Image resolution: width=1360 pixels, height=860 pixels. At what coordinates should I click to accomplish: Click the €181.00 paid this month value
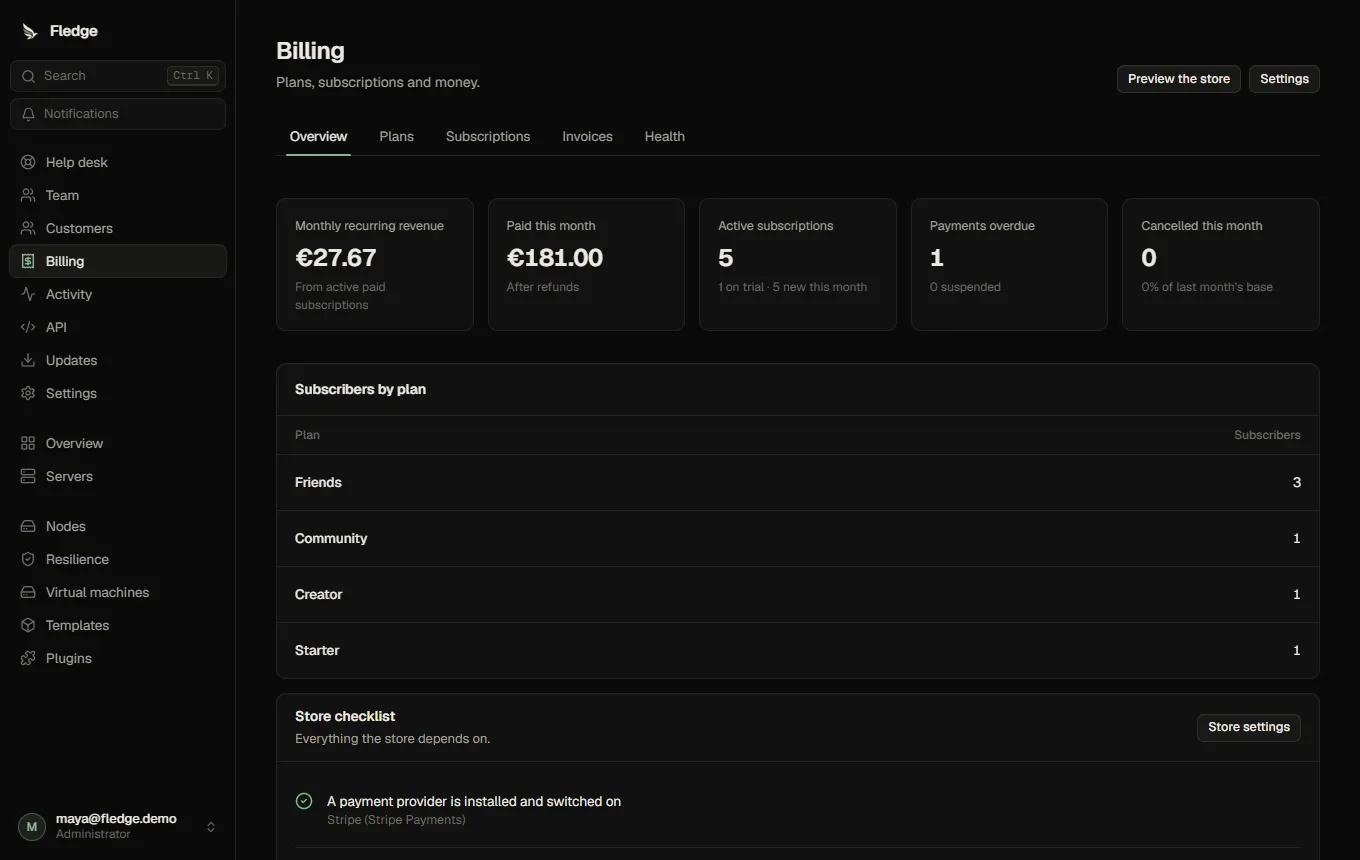pyautogui.click(x=555, y=258)
